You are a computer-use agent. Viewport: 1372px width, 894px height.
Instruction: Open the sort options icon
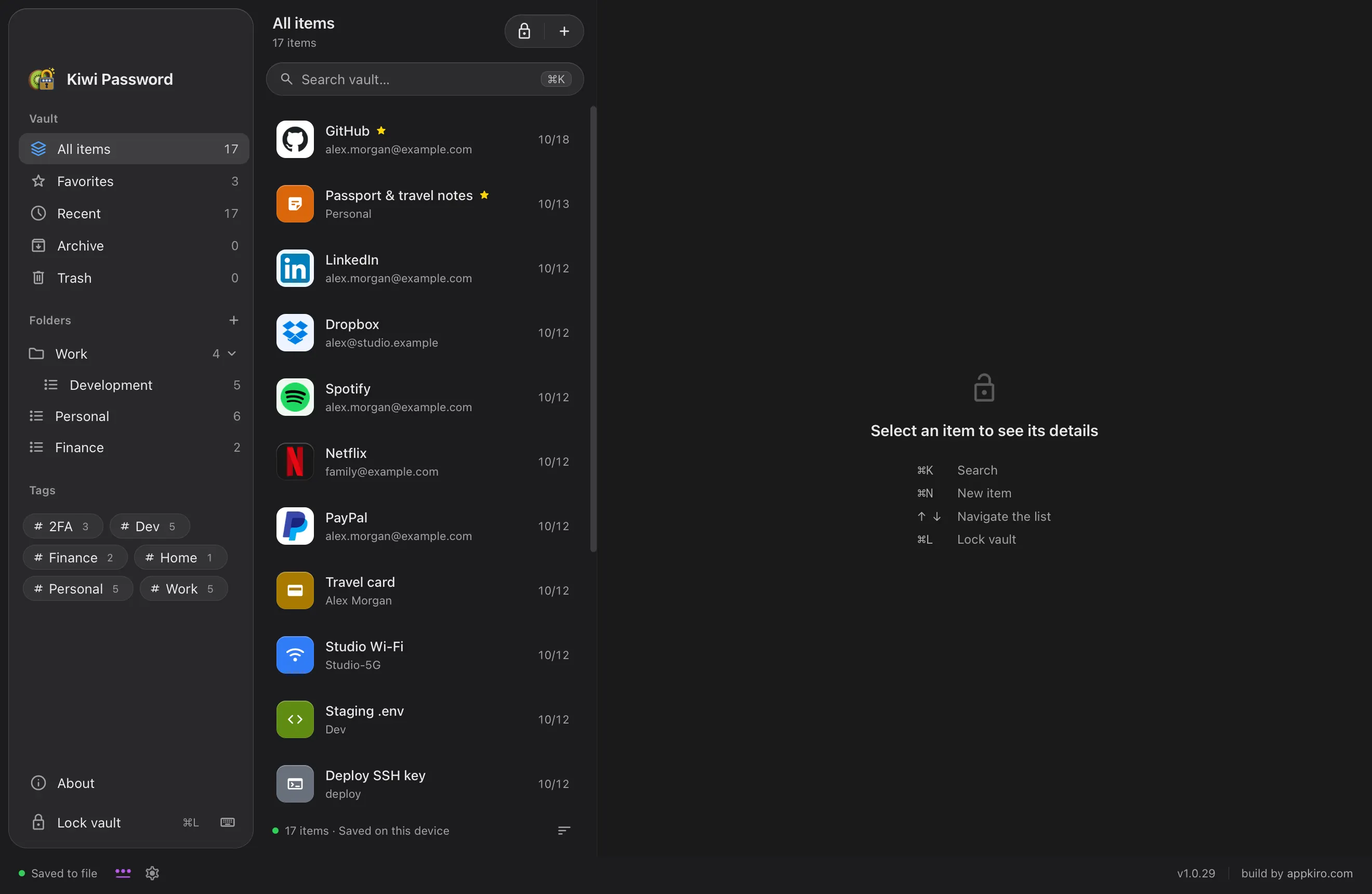(564, 830)
